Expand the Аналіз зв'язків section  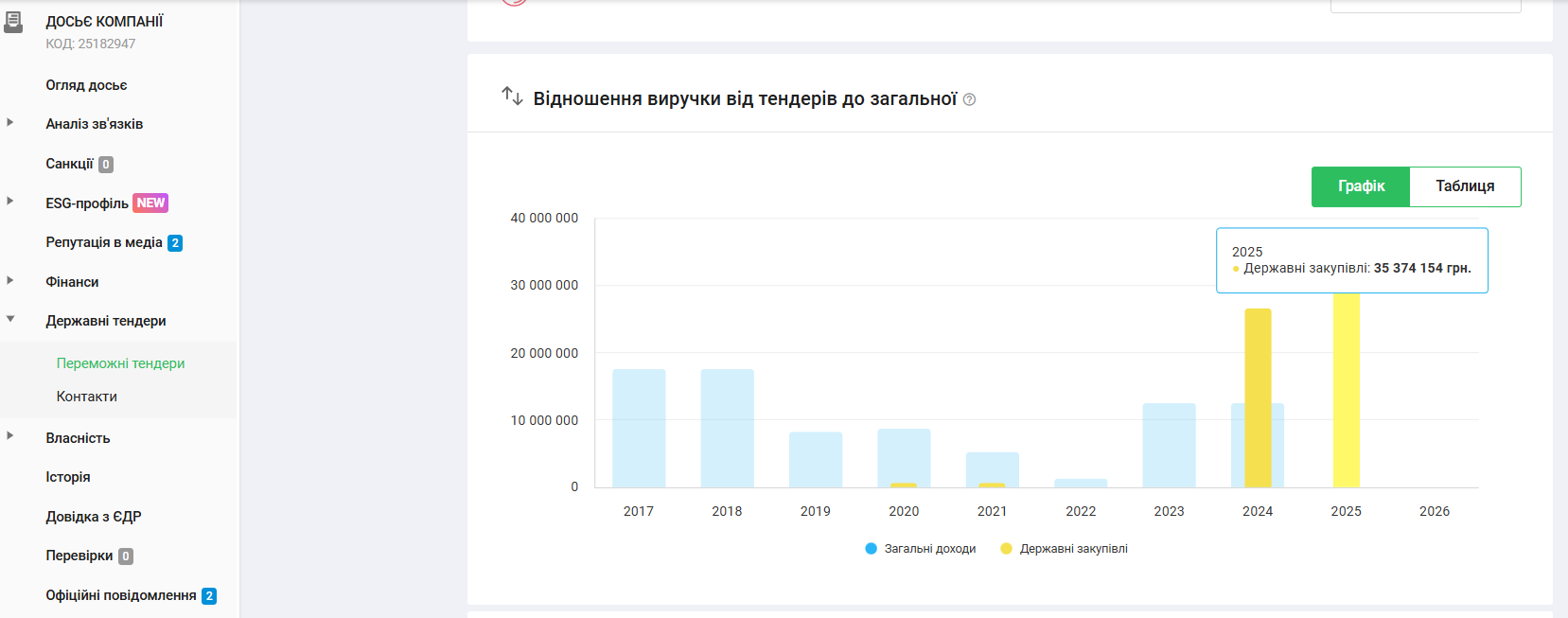pos(10,123)
